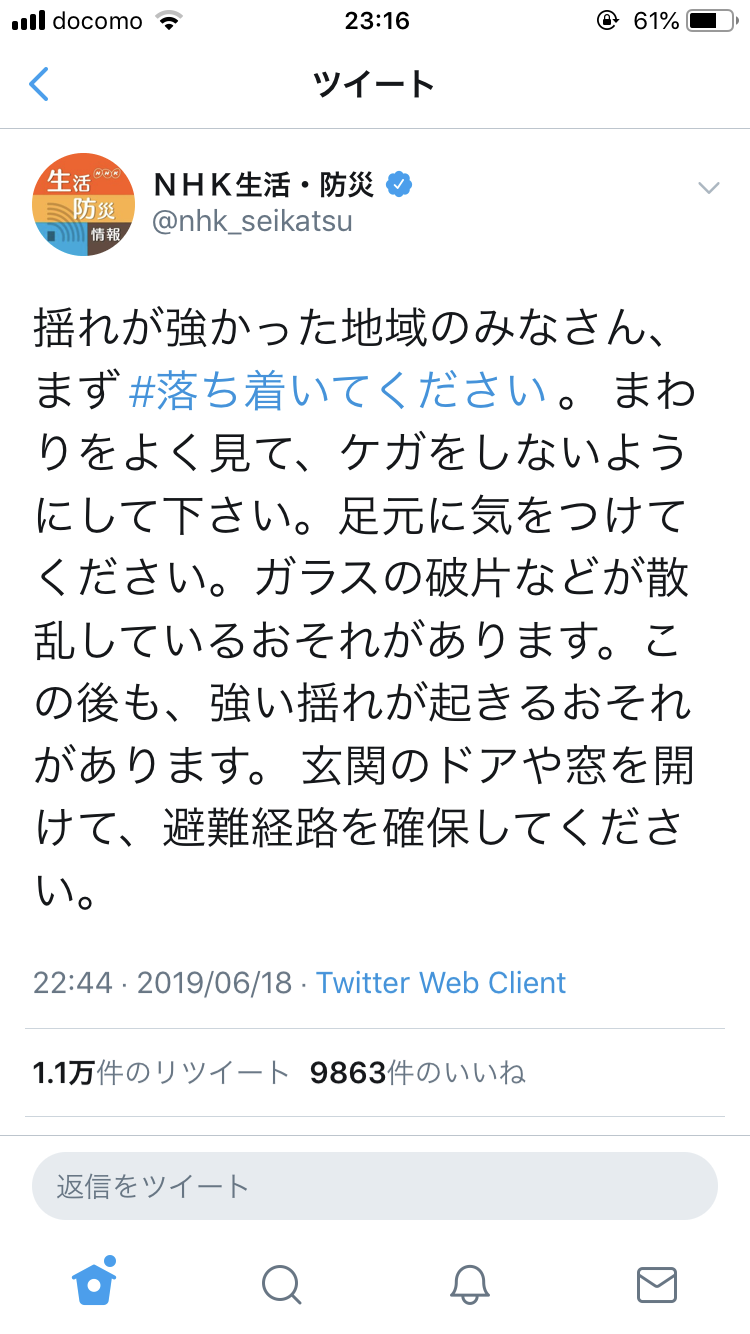
Task: Tap the back arrow icon
Action: point(39,85)
